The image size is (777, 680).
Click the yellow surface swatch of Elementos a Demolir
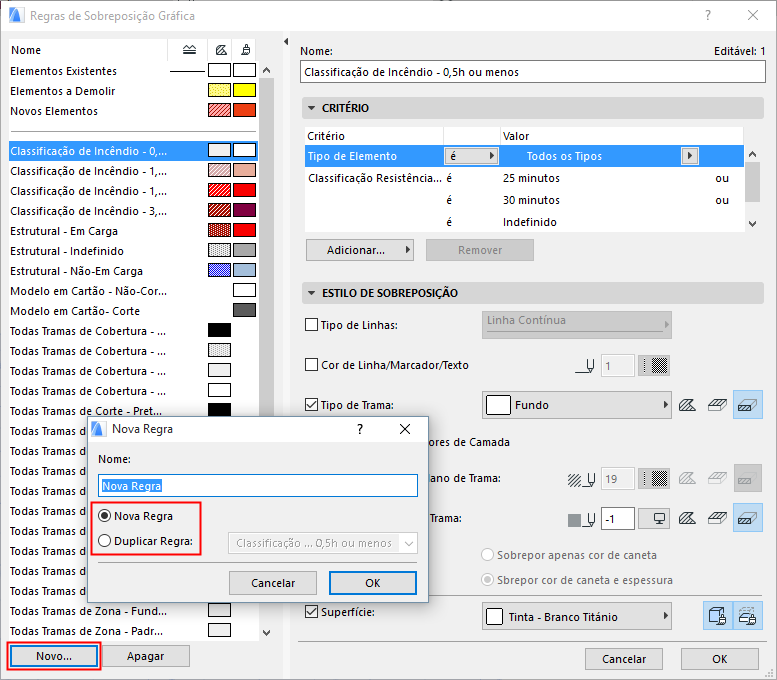tap(245, 90)
